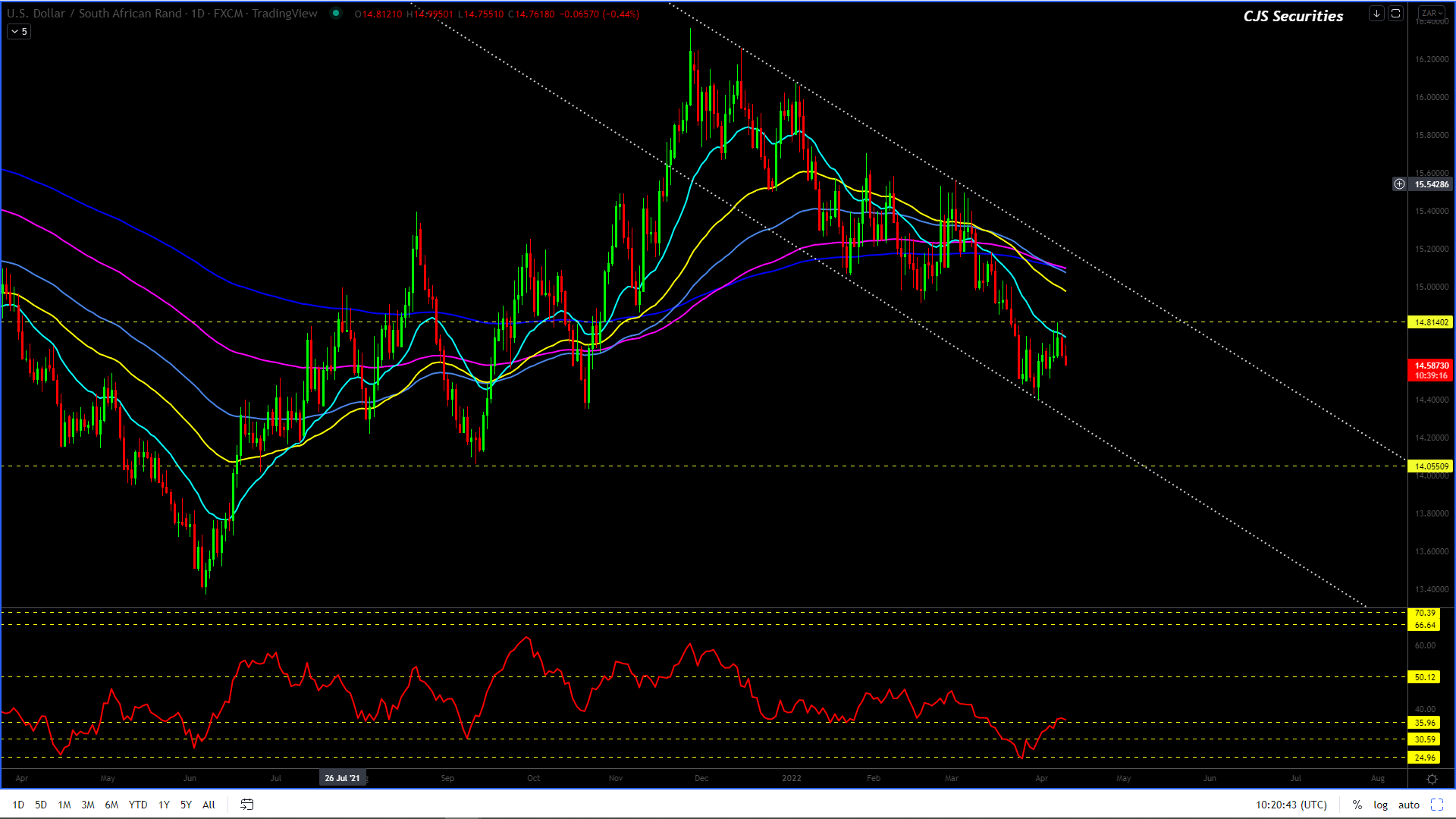Image resolution: width=1456 pixels, height=819 pixels.
Task: Click the yellow 14.81402 price level label
Action: click(1430, 322)
